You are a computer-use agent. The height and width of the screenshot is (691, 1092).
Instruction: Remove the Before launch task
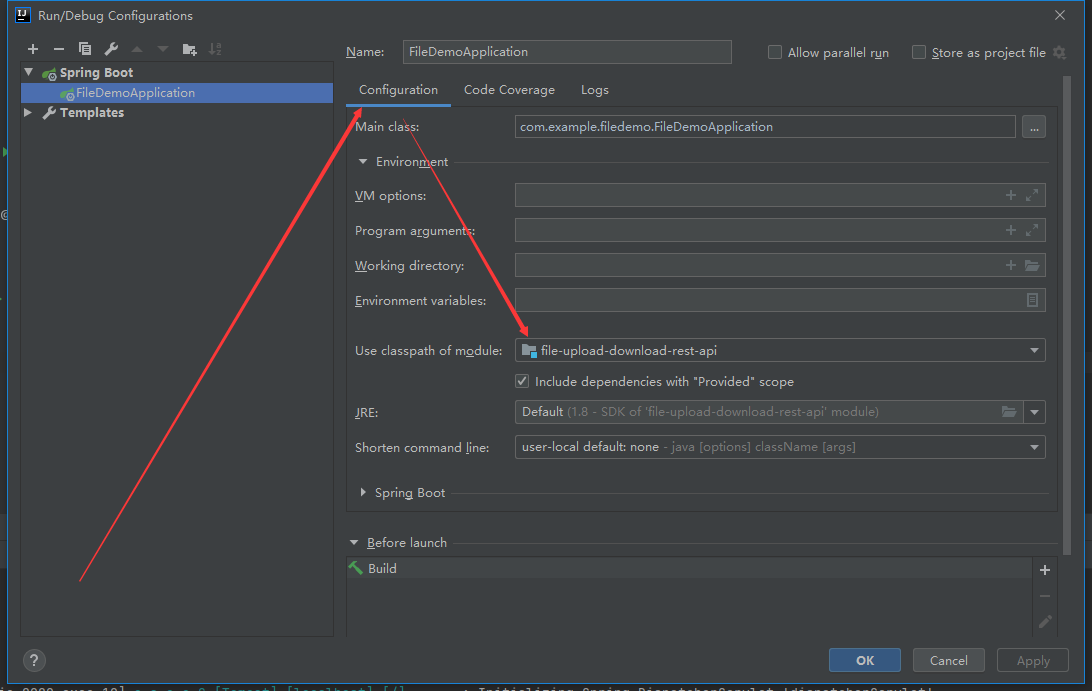pyautogui.click(x=1045, y=596)
